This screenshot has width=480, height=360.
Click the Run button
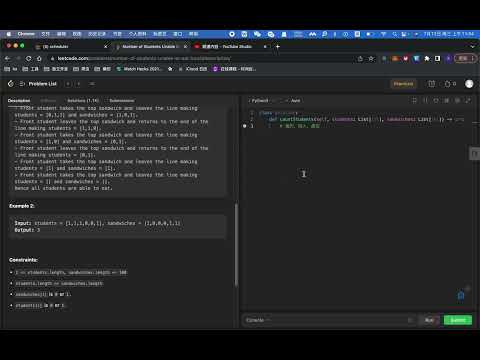pos(429,320)
